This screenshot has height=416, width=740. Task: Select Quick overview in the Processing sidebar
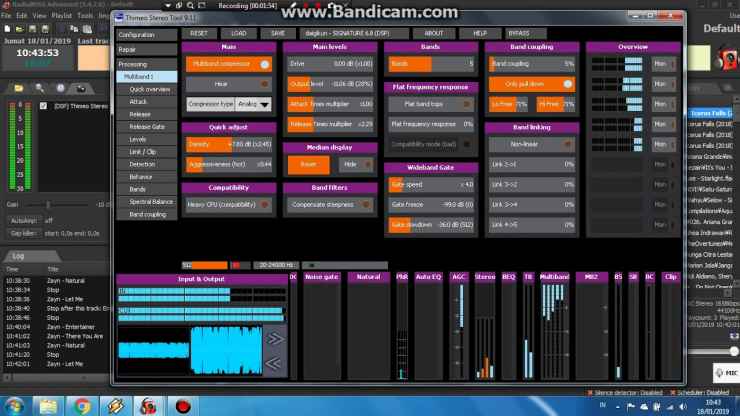[149, 89]
